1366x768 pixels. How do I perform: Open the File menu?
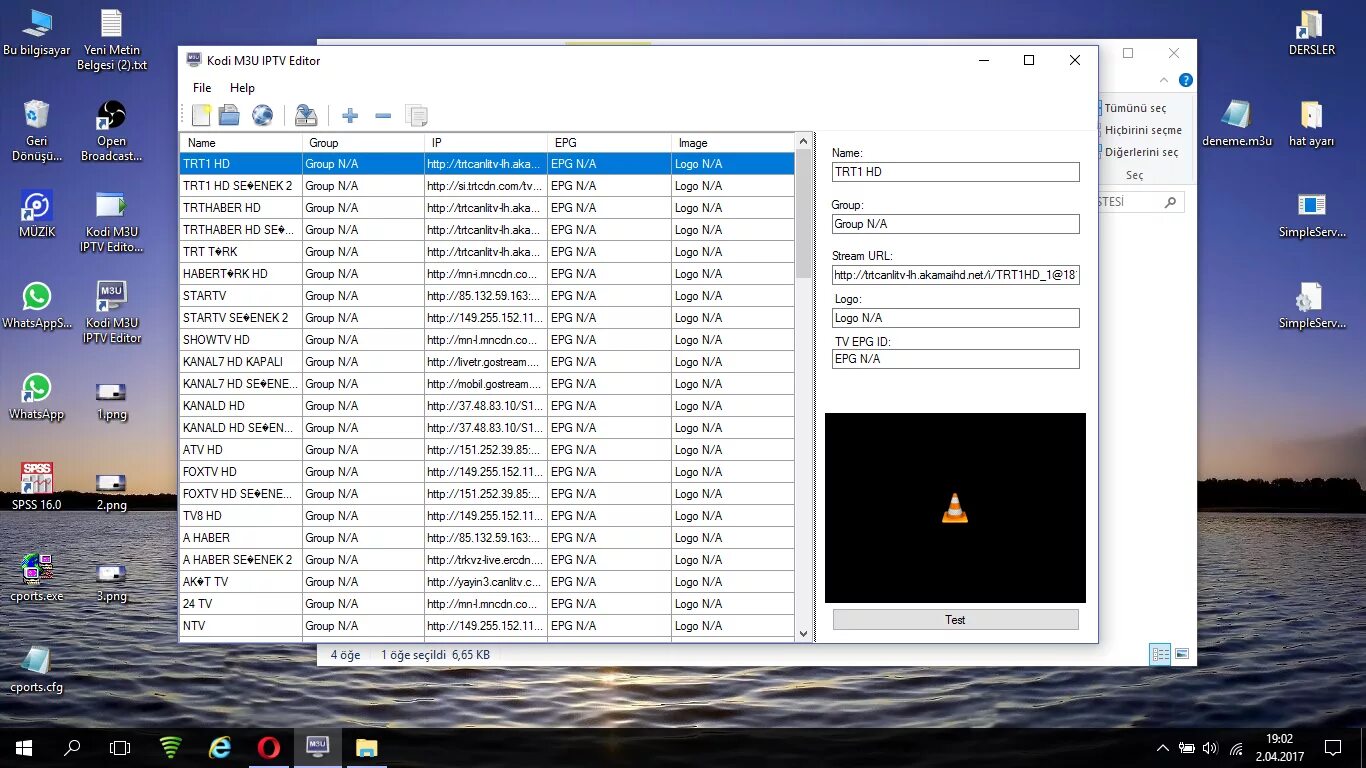point(202,88)
